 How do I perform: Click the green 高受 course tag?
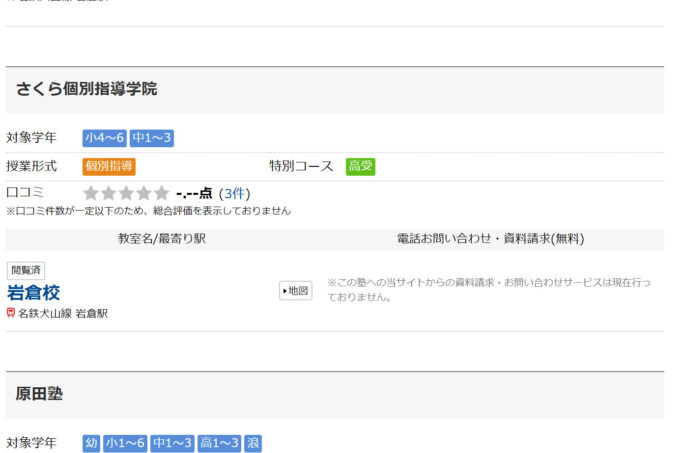click(x=360, y=166)
